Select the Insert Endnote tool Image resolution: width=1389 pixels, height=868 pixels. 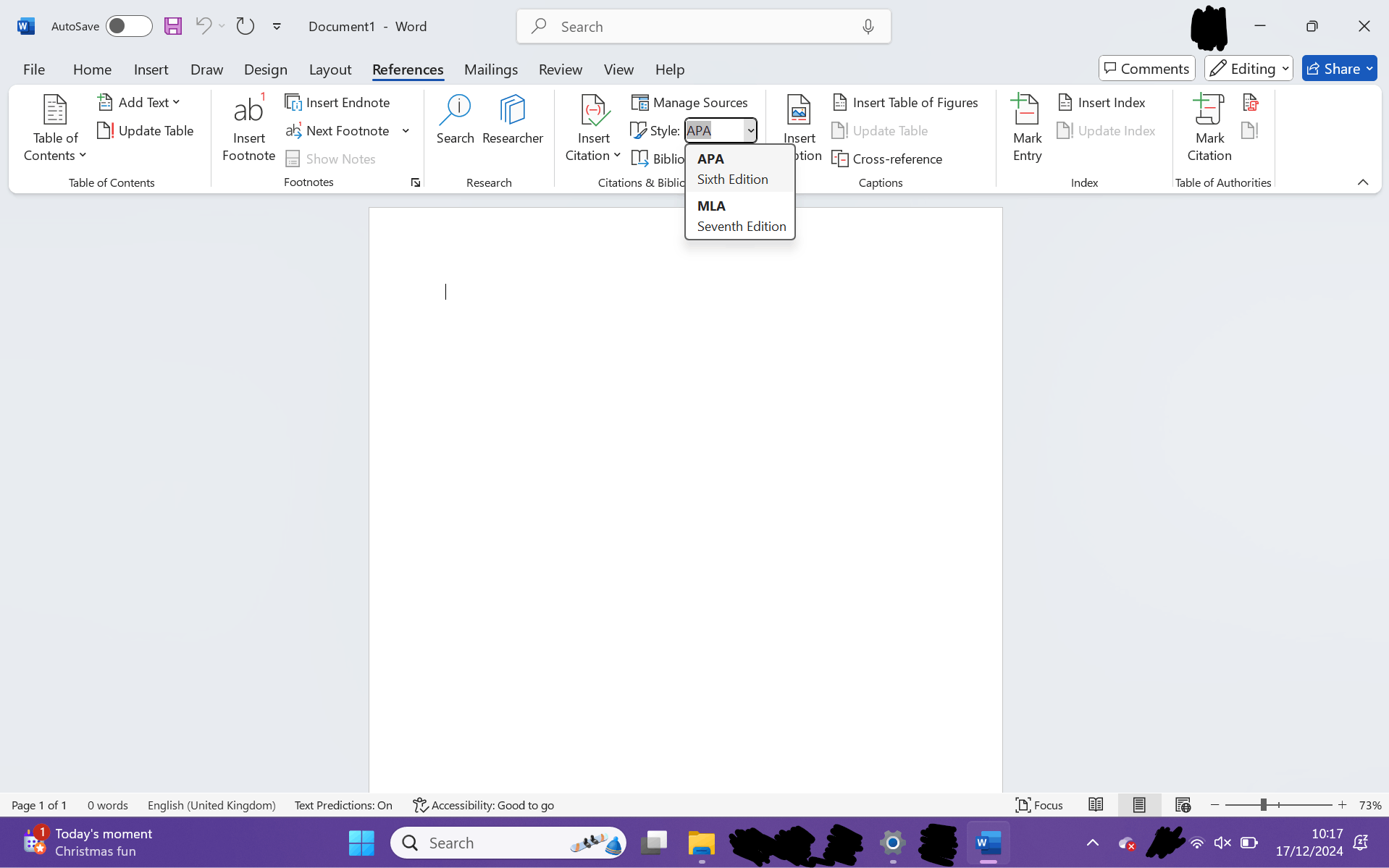(x=337, y=102)
